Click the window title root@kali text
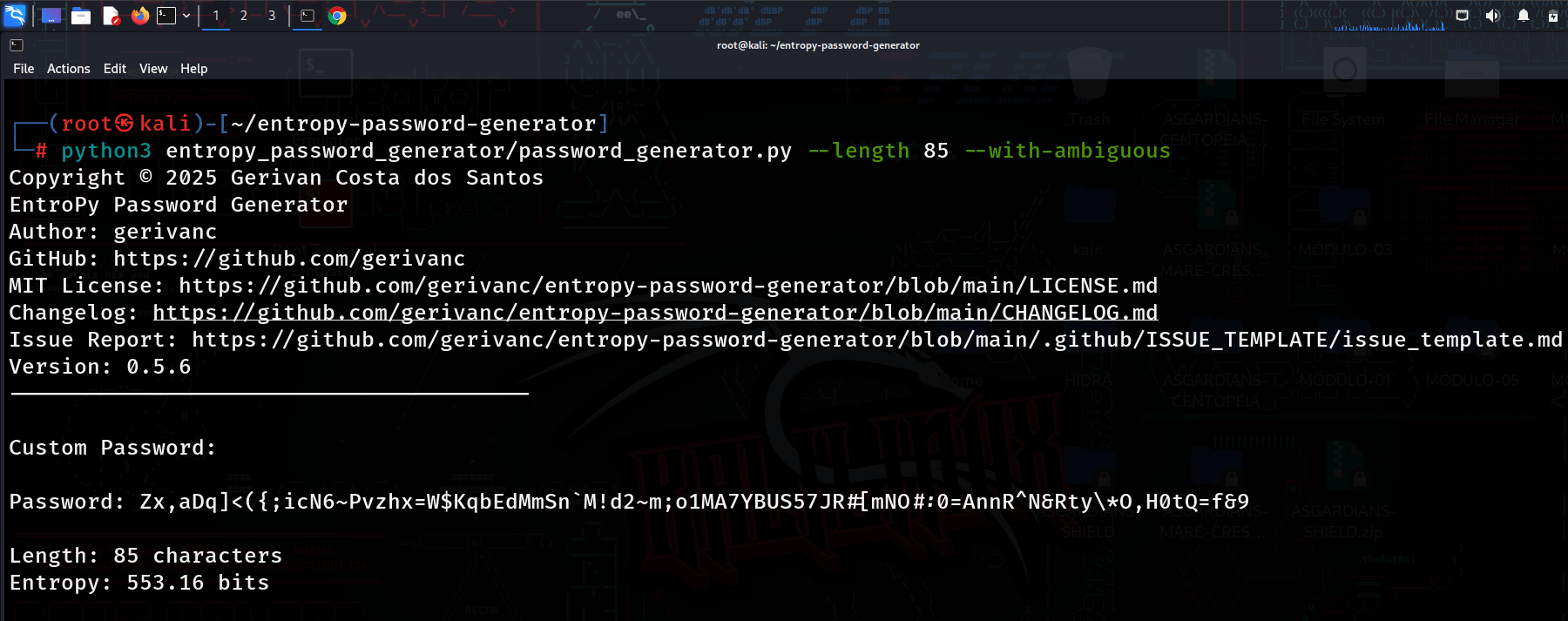The width and height of the screenshot is (1568, 621). 818,45
